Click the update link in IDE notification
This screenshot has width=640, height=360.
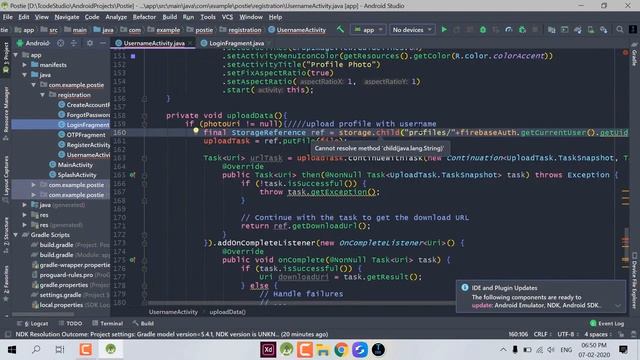[x=482, y=305]
